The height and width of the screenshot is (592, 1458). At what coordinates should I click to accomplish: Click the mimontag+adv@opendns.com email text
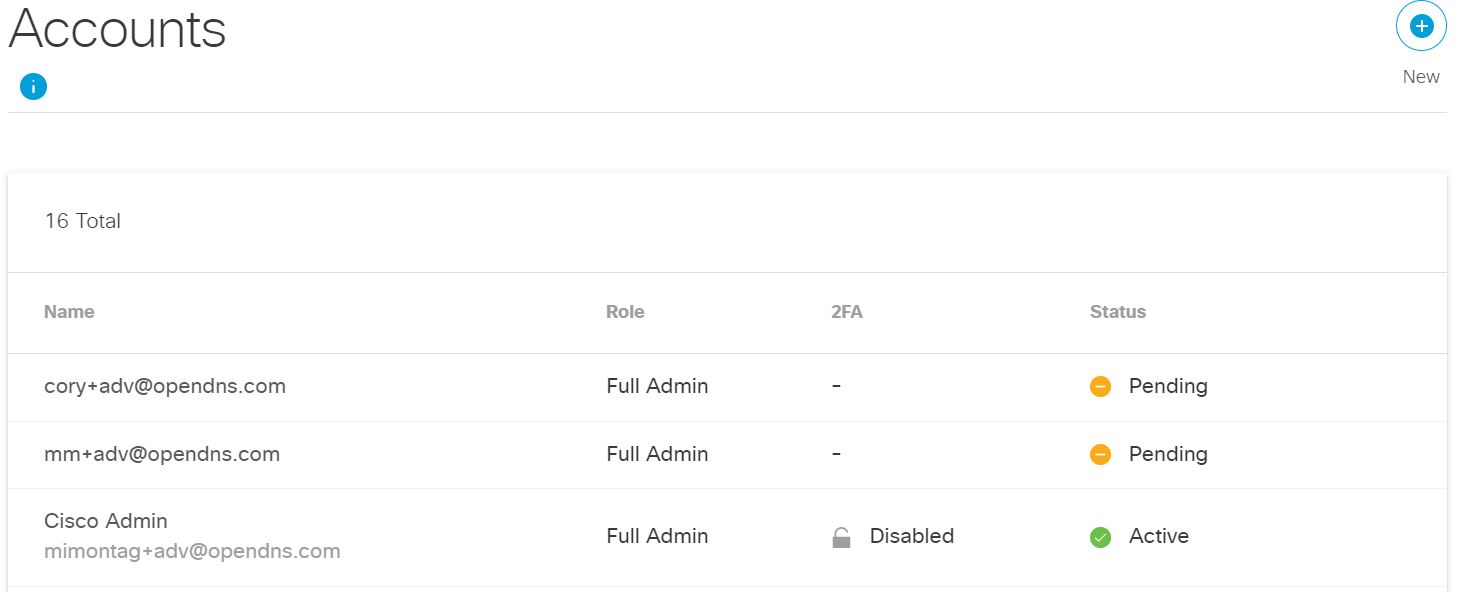pyautogui.click(x=192, y=551)
